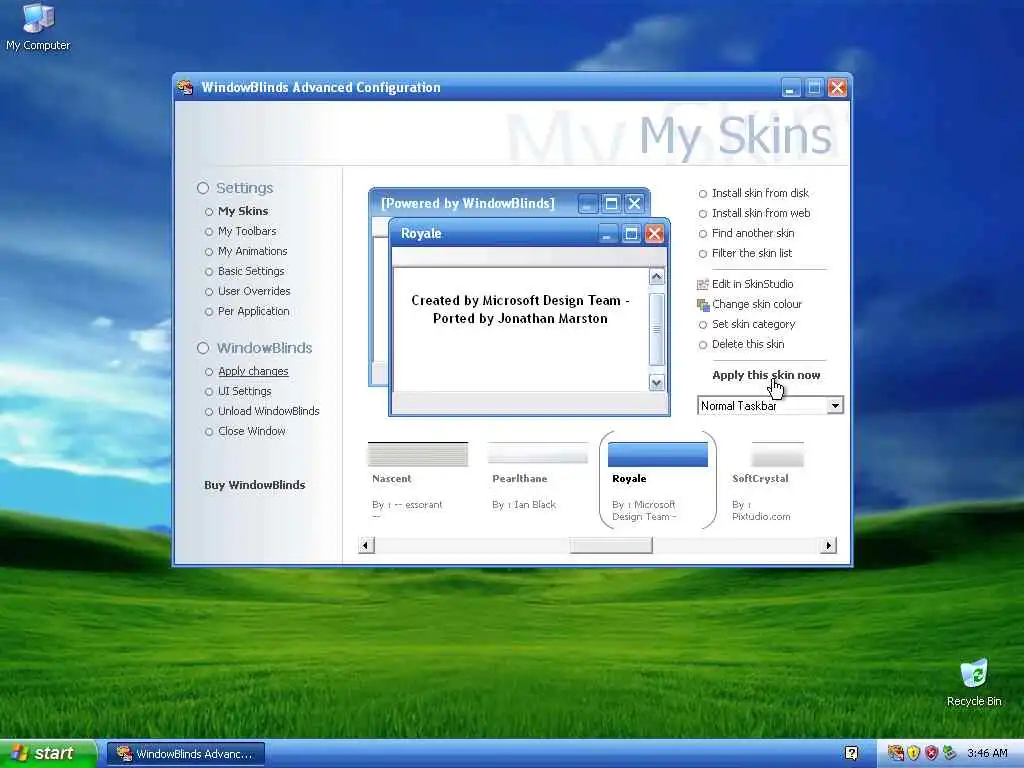Click the red security alert shield tray icon
This screenshot has width=1024, height=768.
[x=932, y=753]
